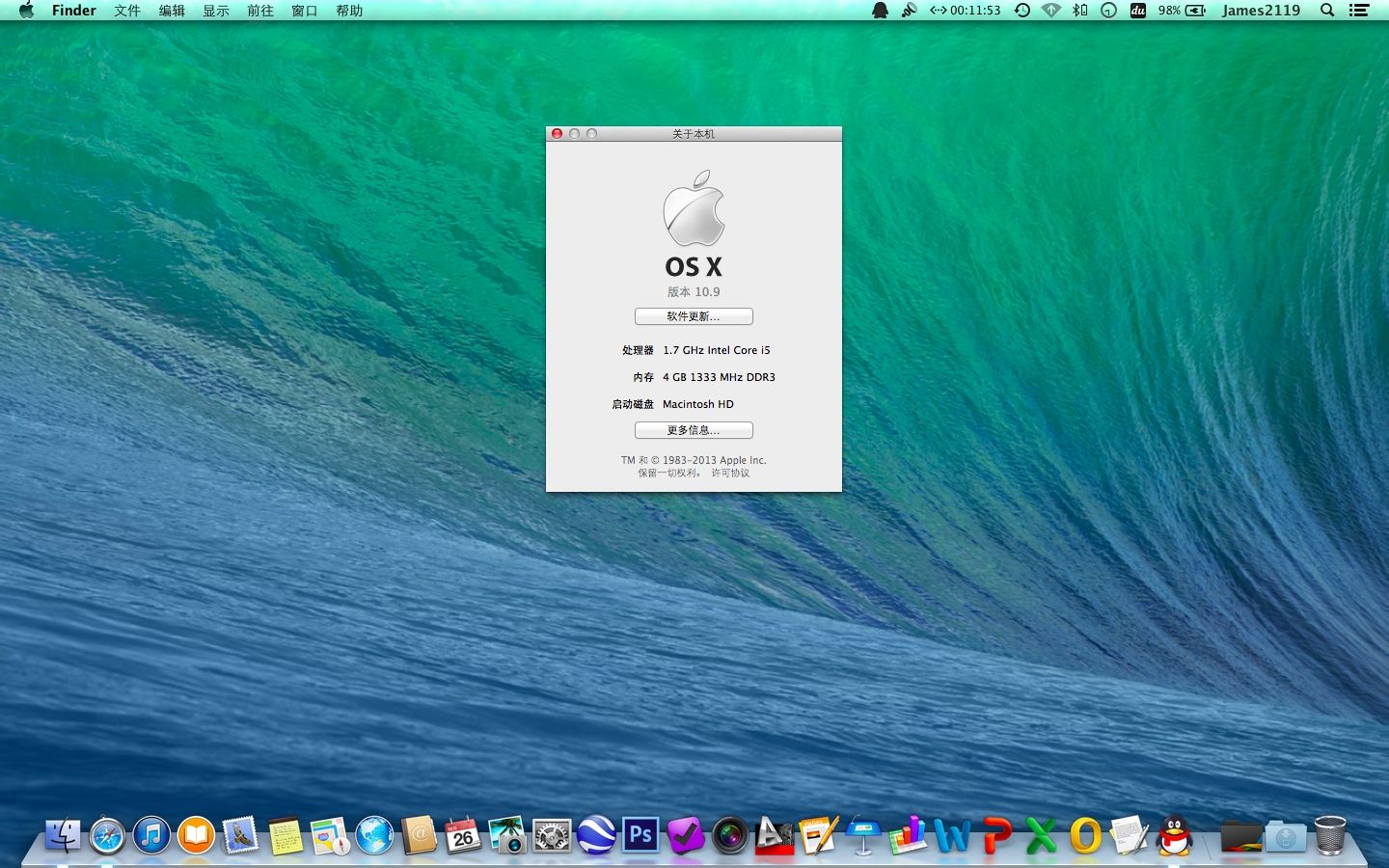Launch Microsoft Outlook from the Dock
The image size is (1389, 868).
[1085, 835]
